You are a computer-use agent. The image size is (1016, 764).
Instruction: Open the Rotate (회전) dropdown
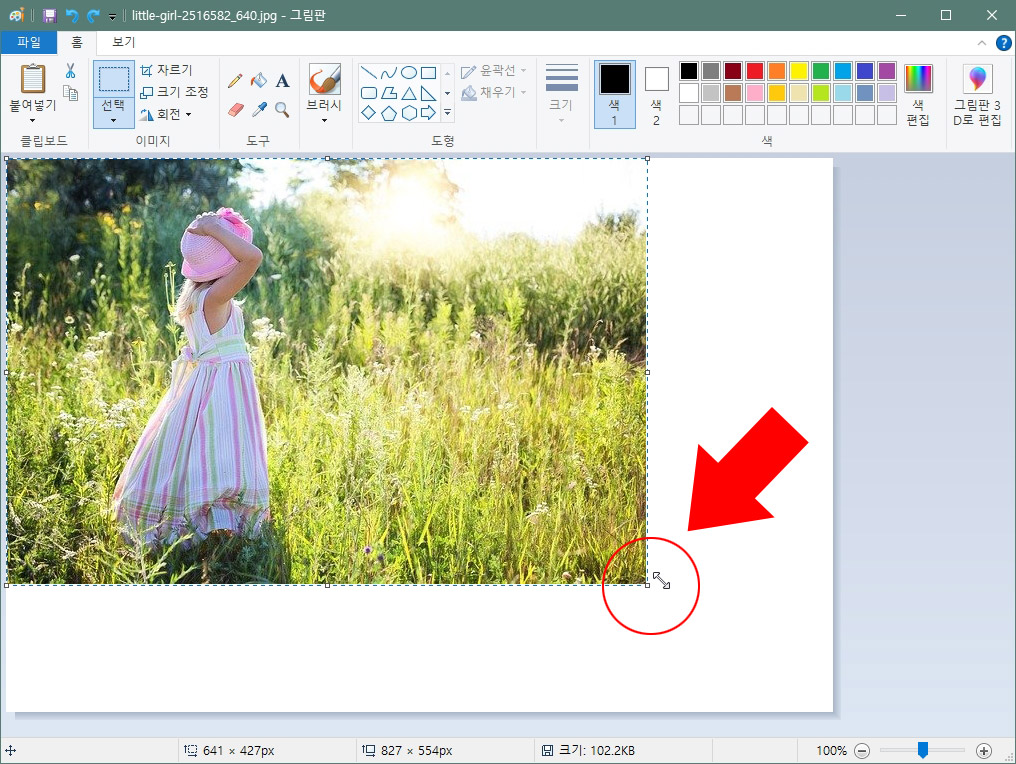(166, 115)
